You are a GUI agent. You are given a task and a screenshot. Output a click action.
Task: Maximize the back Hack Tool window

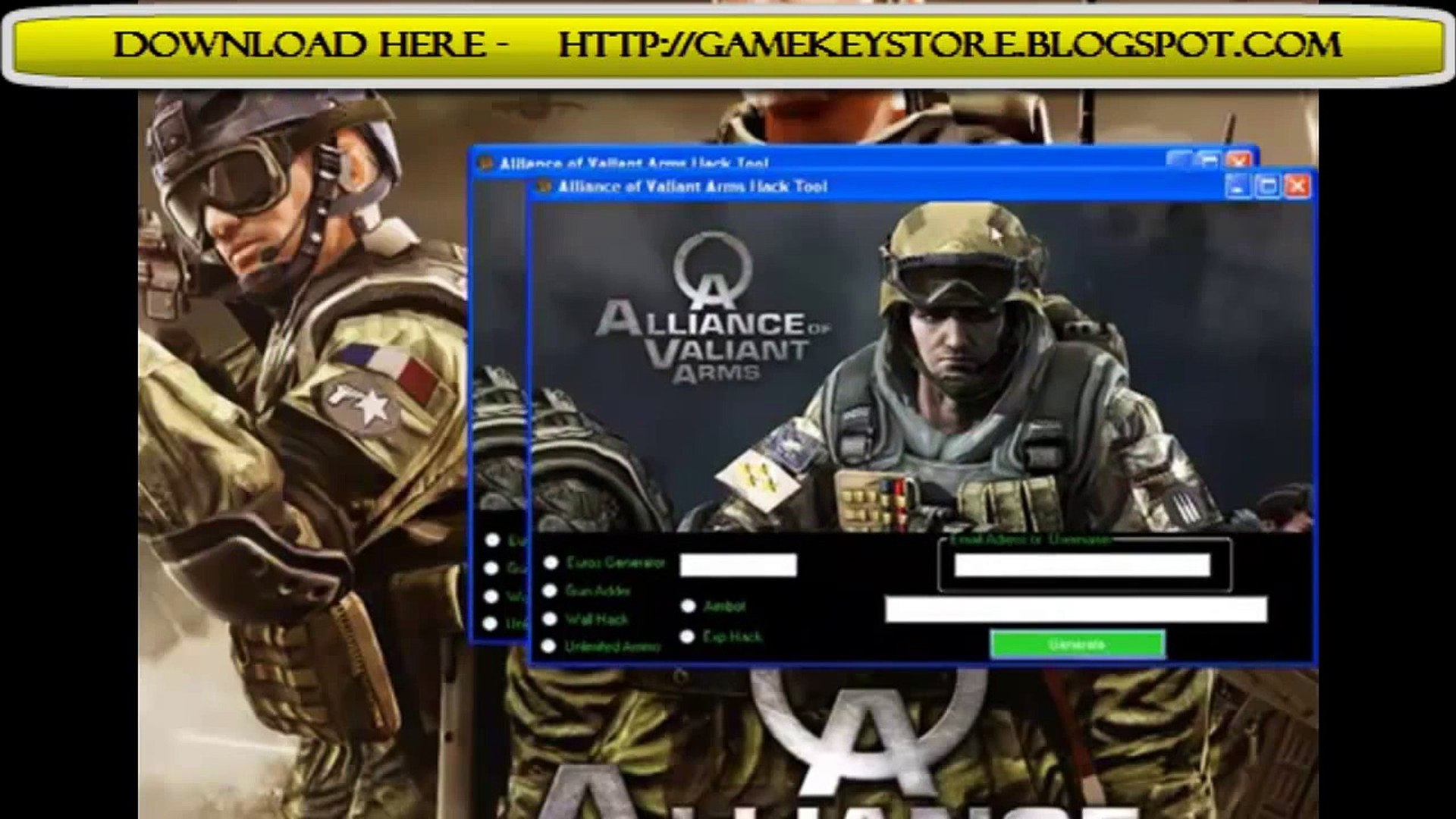1209,161
